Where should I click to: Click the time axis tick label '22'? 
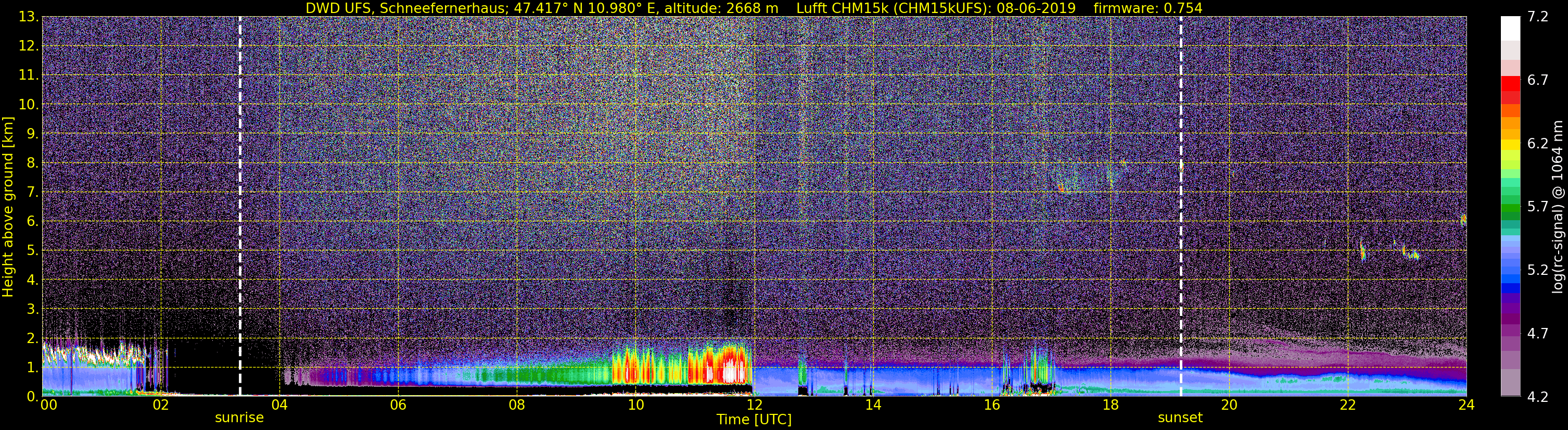[x=1348, y=406]
